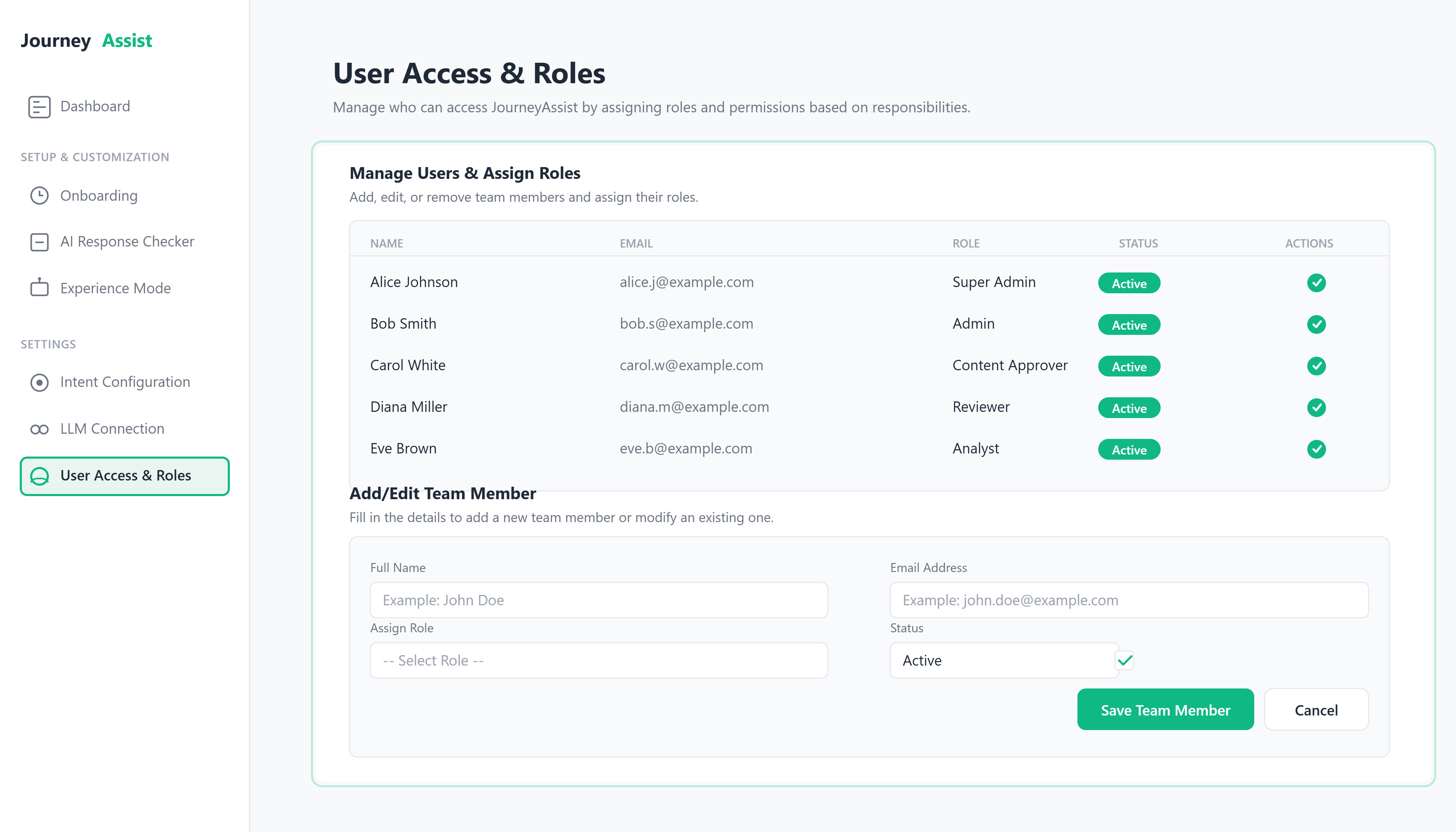
Task: Focus the Full Name input field
Action: tap(599, 600)
